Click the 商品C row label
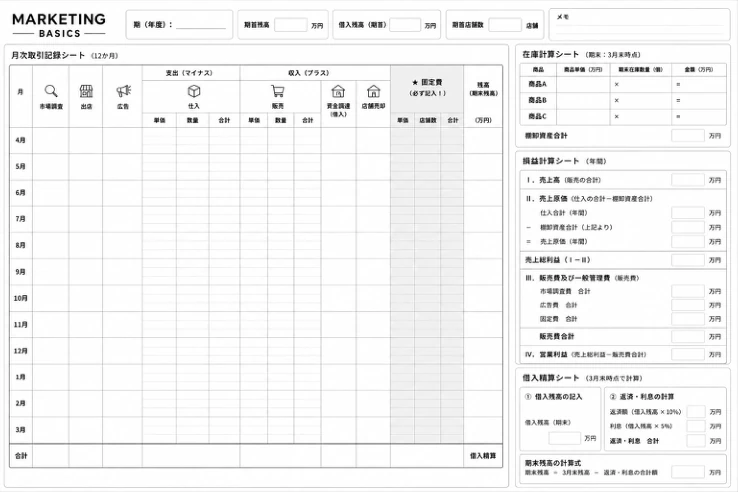 (537, 116)
